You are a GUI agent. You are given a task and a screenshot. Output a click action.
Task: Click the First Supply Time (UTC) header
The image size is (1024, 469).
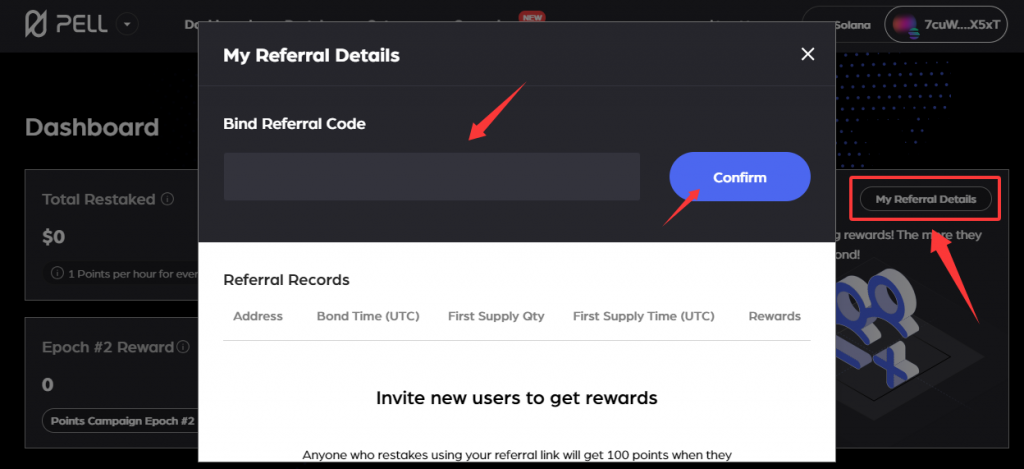coord(644,316)
